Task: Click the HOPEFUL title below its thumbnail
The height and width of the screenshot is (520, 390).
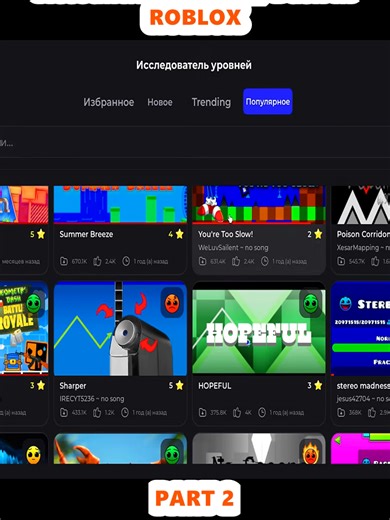Action: point(215,386)
